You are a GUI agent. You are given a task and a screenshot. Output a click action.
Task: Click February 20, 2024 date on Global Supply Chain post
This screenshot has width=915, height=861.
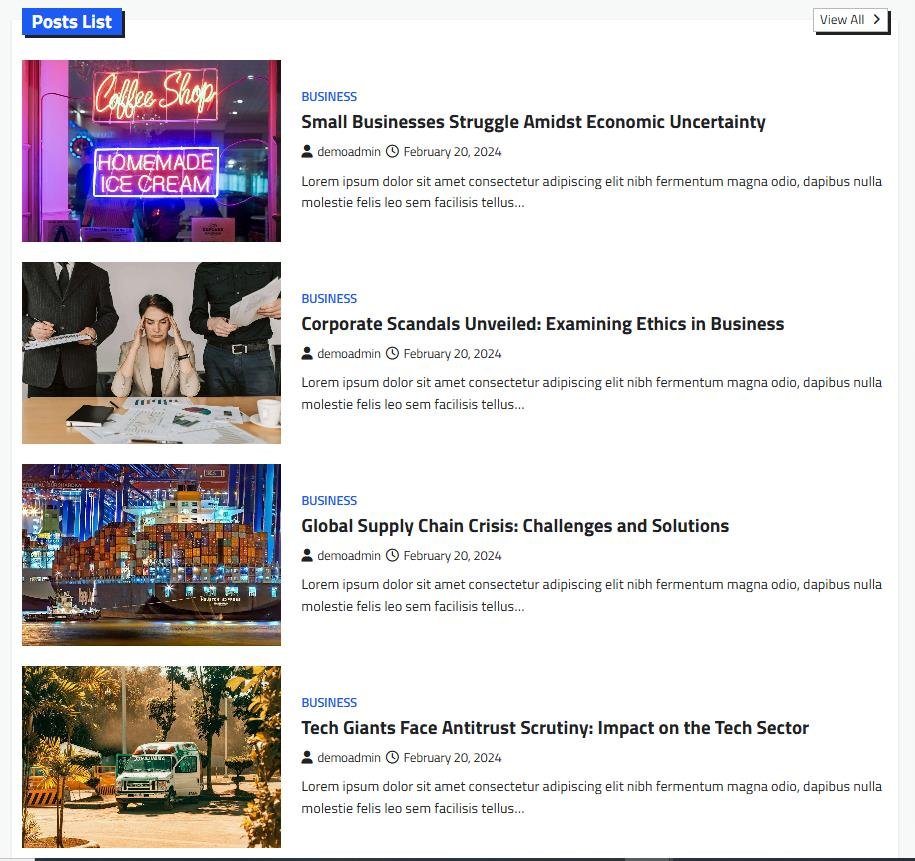click(x=452, y=556)
